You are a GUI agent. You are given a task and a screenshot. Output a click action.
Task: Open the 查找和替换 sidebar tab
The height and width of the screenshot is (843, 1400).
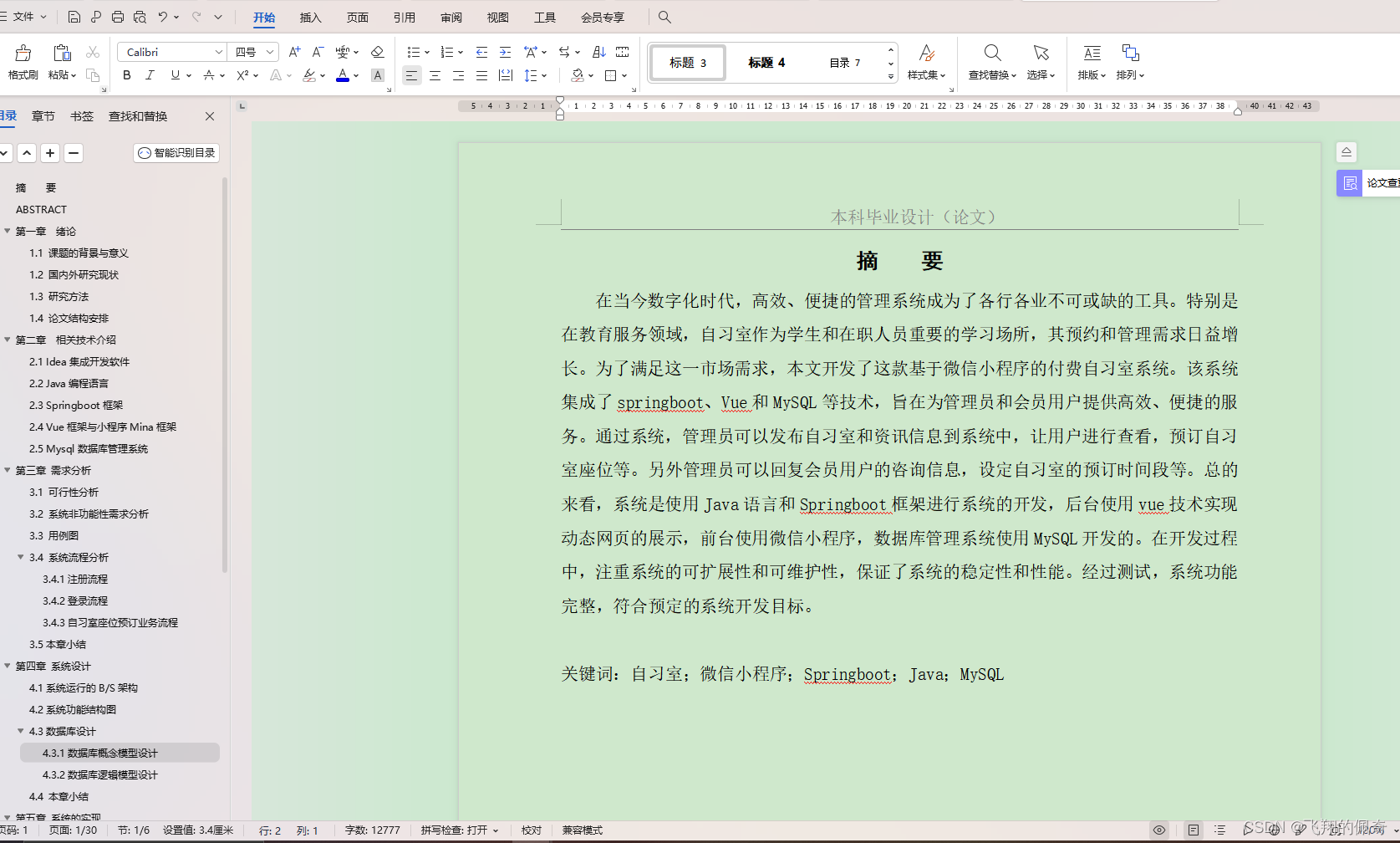(138, 116)
